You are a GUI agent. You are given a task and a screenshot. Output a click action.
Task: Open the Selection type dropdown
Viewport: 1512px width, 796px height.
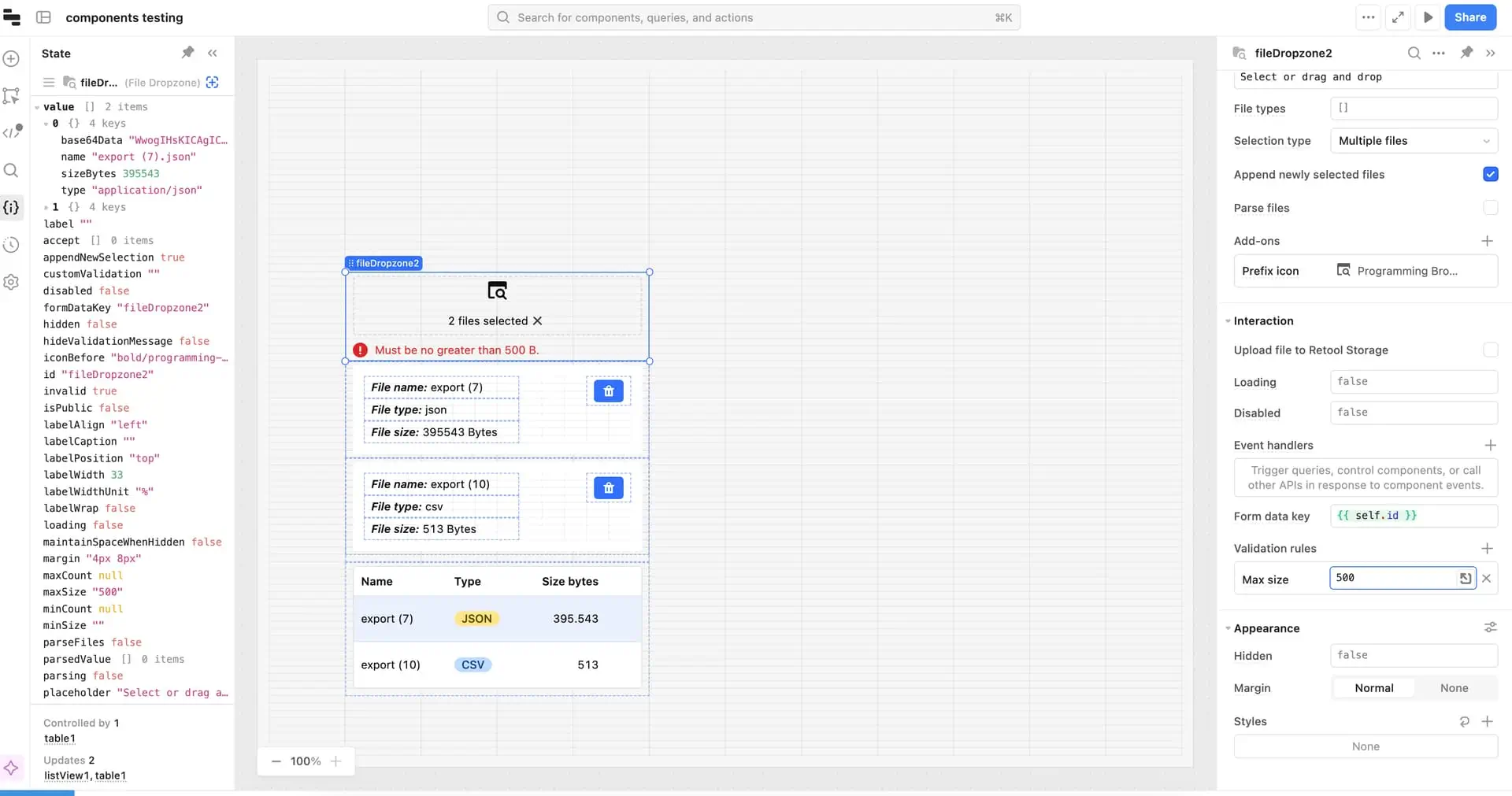coord(1414,140)
